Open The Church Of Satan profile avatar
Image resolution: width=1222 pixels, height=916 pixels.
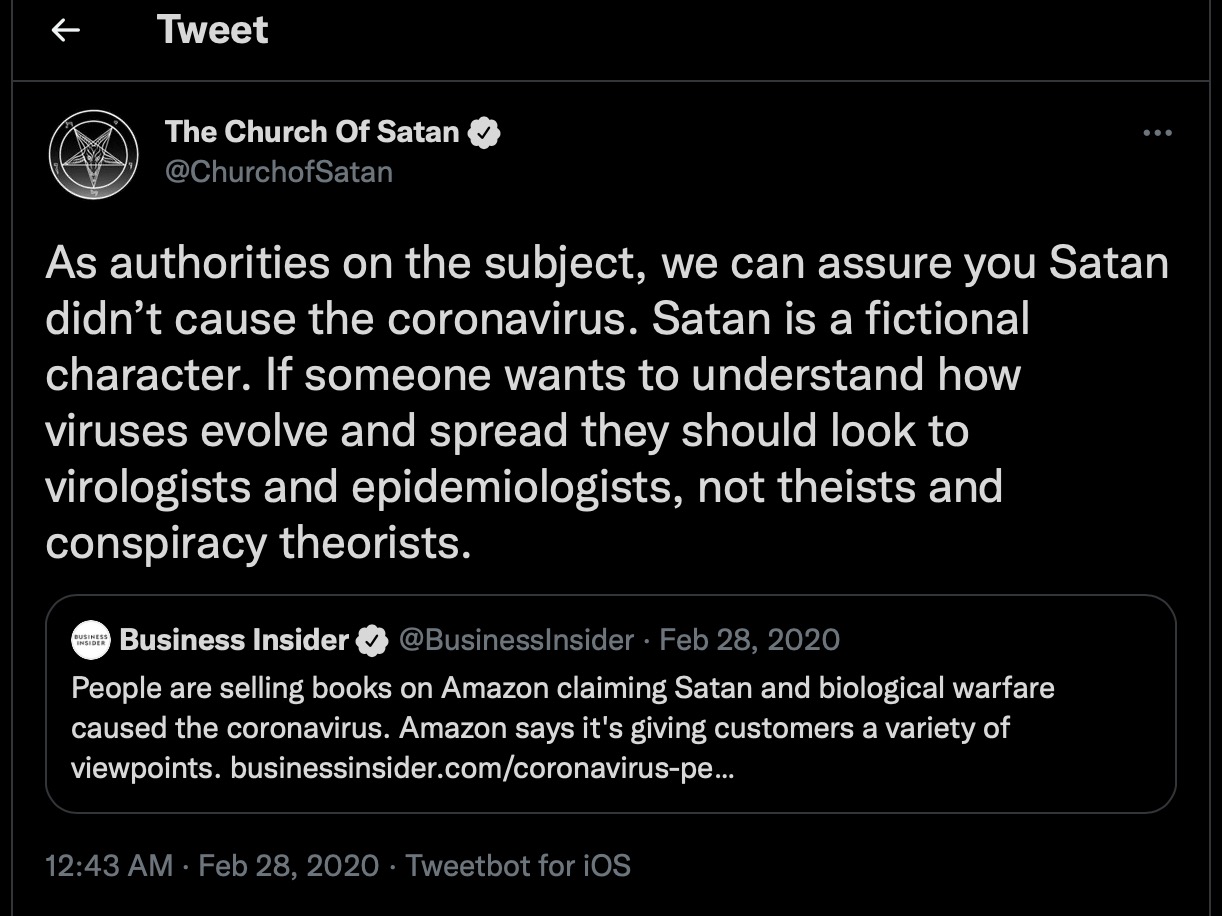click(x=93, y=154)
